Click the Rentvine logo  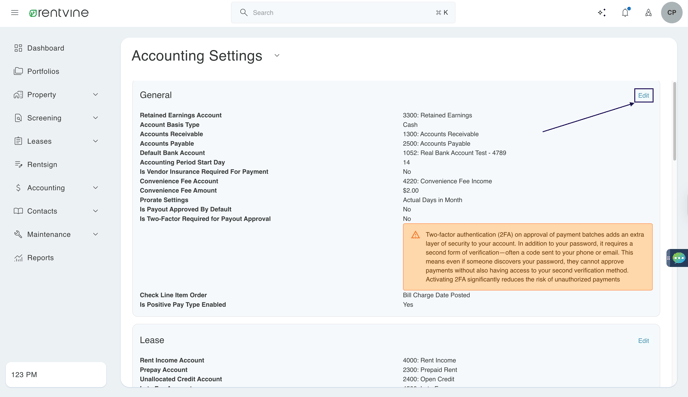tap(59, 13)
